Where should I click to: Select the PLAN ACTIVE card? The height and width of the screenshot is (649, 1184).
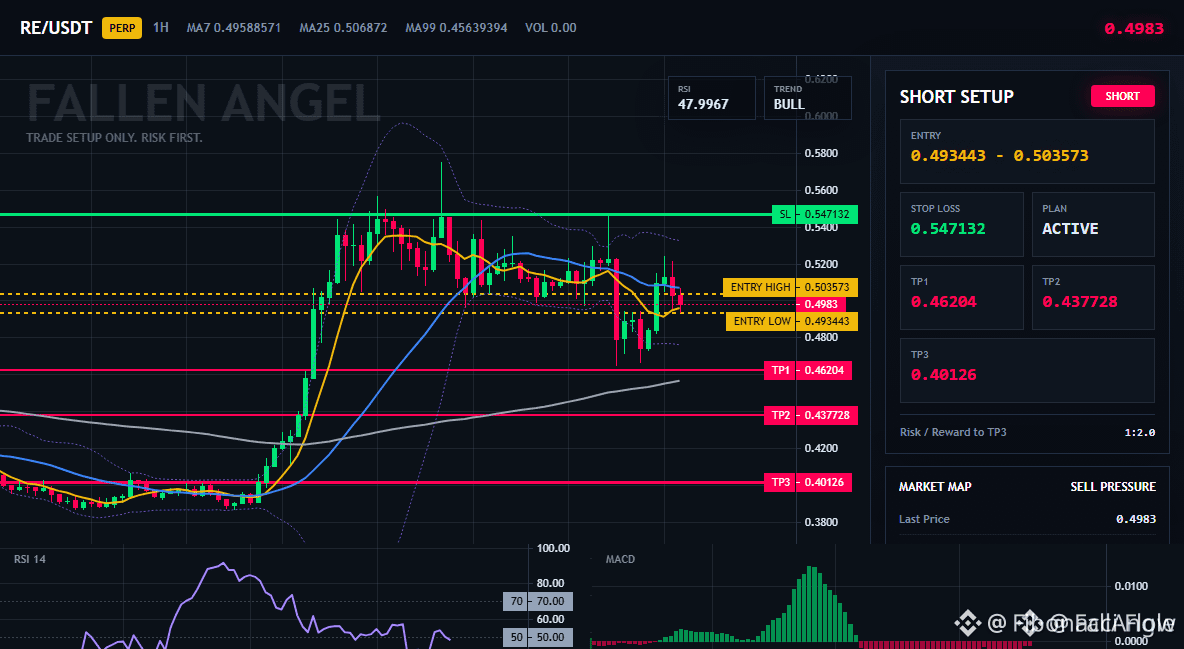click(x=1093, y=224)
